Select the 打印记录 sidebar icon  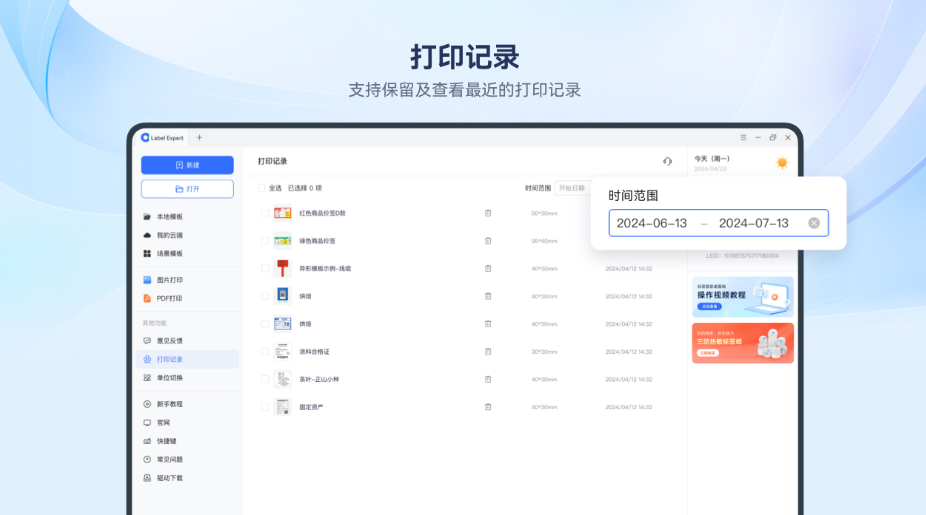click(147, 359)
